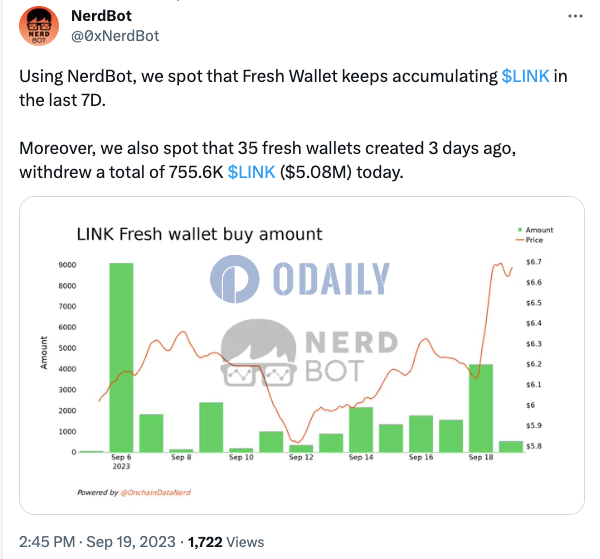Click the Sep 18 green bar
Image resolution: width=600 pixels, height=559 pixels.
point(481,408)
